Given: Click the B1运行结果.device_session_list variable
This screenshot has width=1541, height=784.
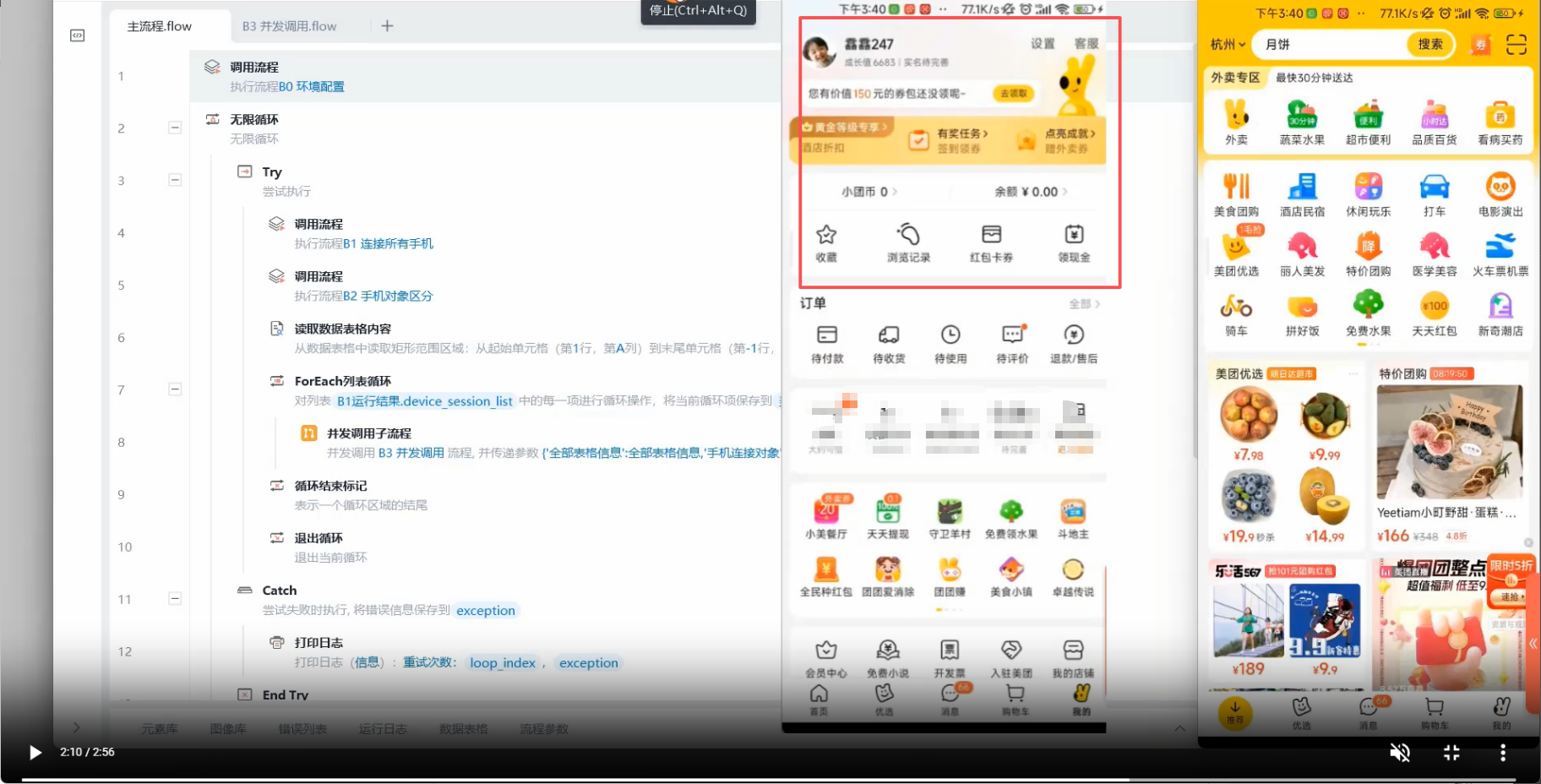Looking at the screenshot, I should [425, 401].
